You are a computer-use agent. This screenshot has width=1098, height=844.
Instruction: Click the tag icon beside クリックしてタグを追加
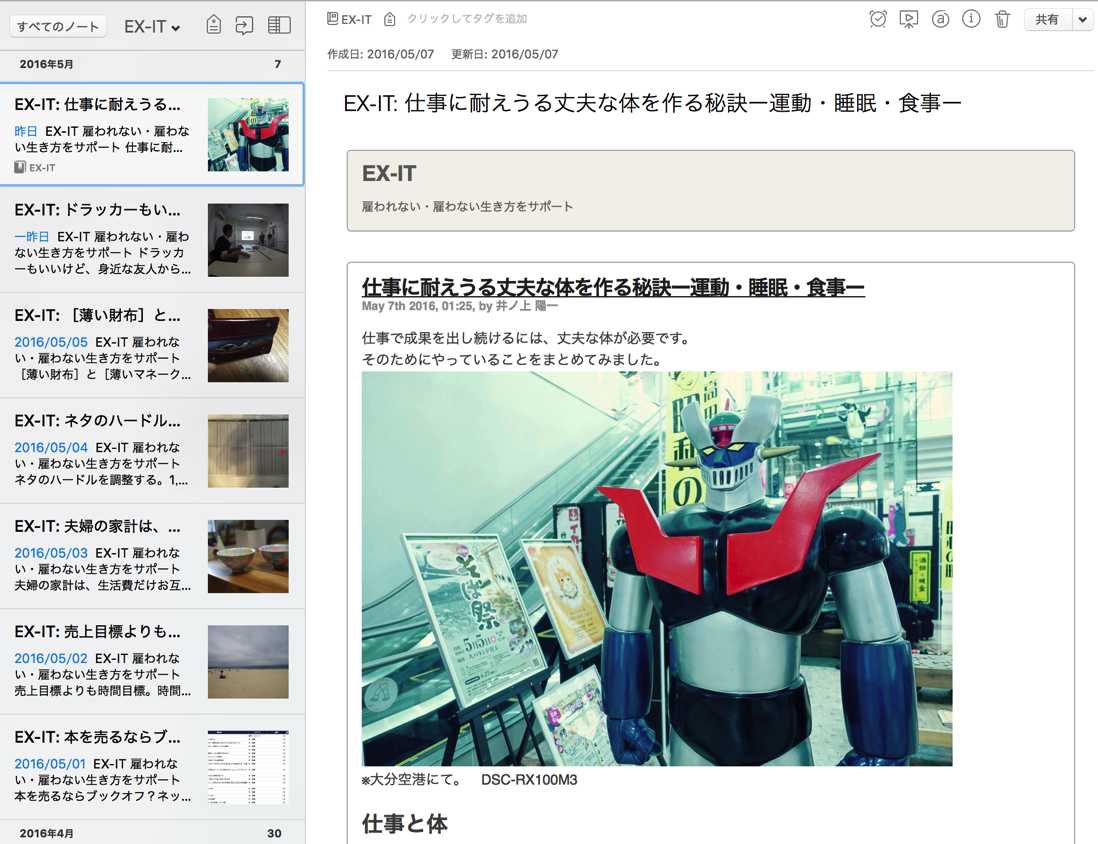point(390,20)
